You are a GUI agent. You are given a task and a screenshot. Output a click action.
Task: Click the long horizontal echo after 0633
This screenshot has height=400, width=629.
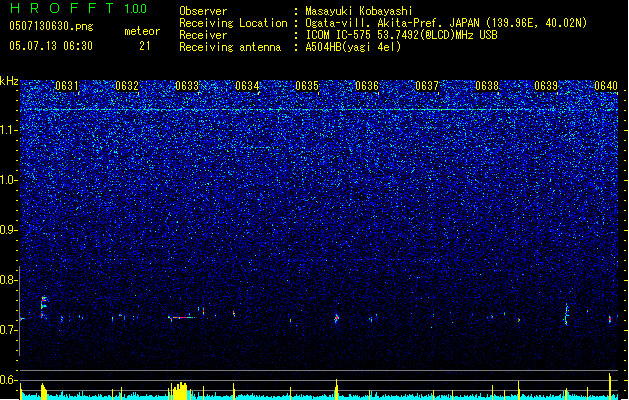(x=182, y=317)
